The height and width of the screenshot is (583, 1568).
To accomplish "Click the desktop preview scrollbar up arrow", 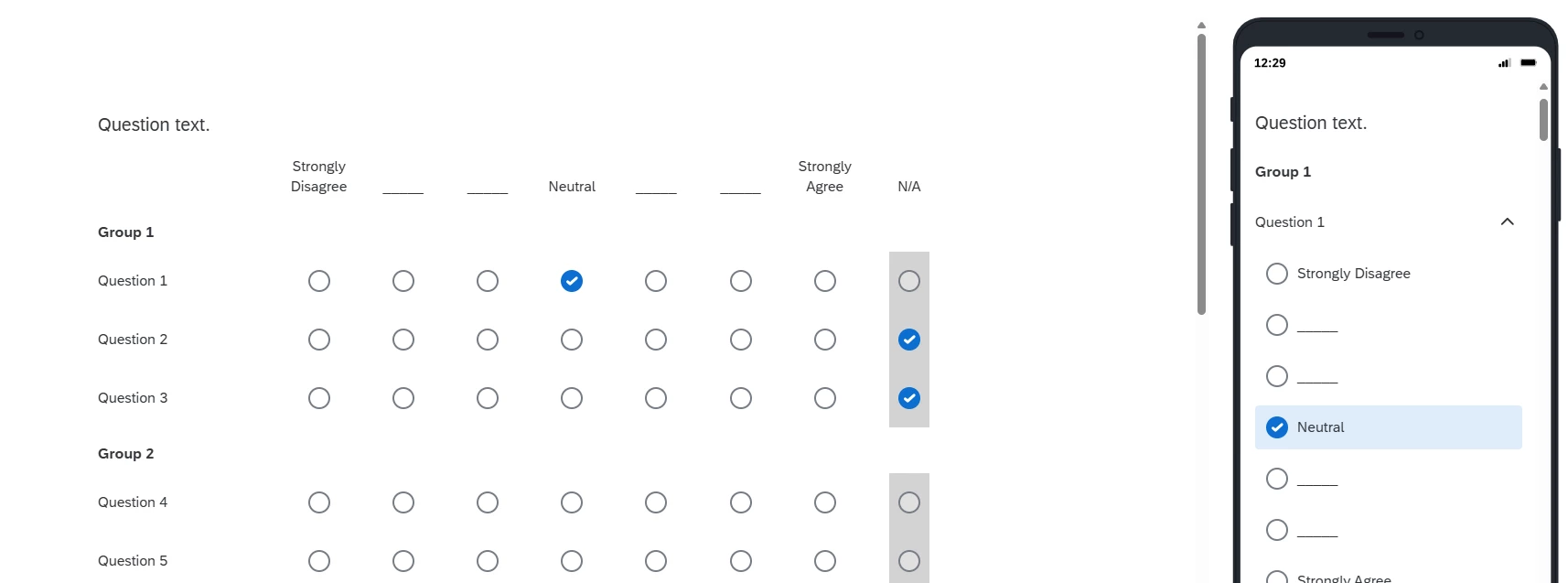I will click(x=1201, y=26).
